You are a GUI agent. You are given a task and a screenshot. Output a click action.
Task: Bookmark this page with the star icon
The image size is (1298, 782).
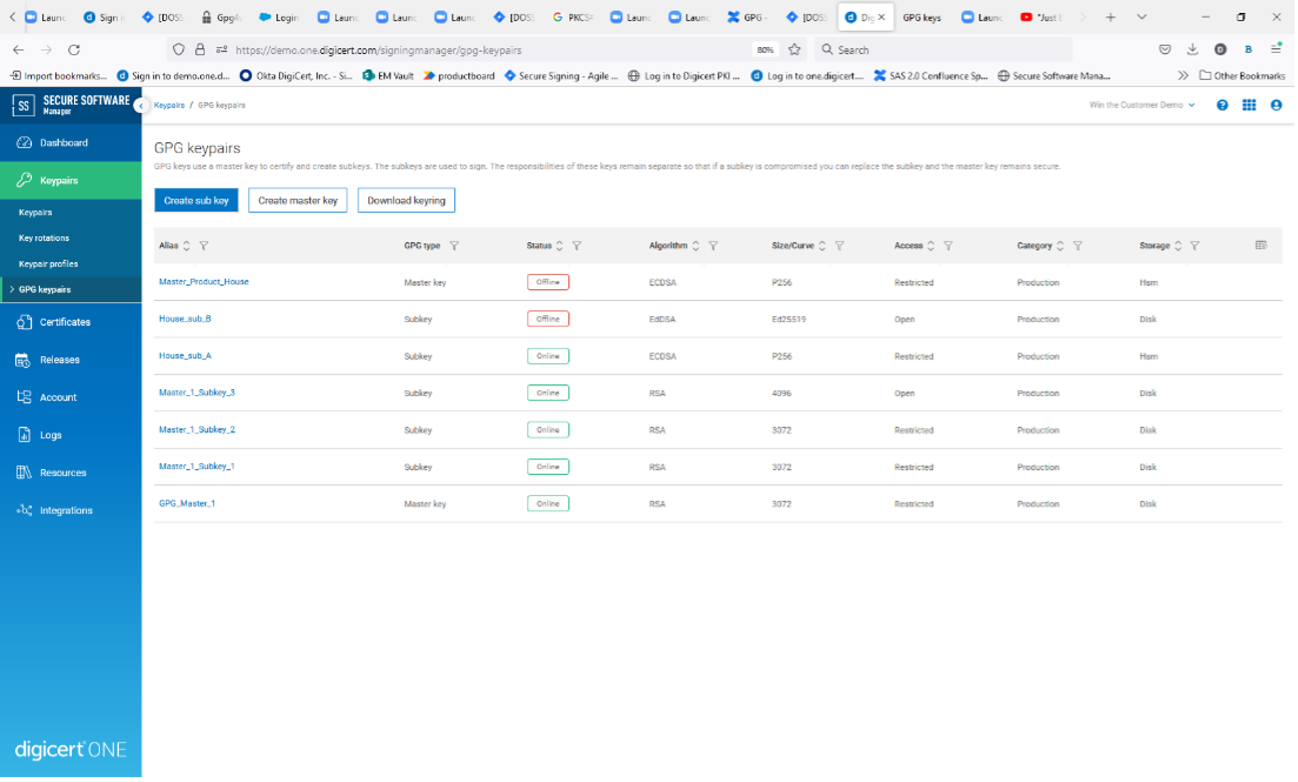point(794,49)
